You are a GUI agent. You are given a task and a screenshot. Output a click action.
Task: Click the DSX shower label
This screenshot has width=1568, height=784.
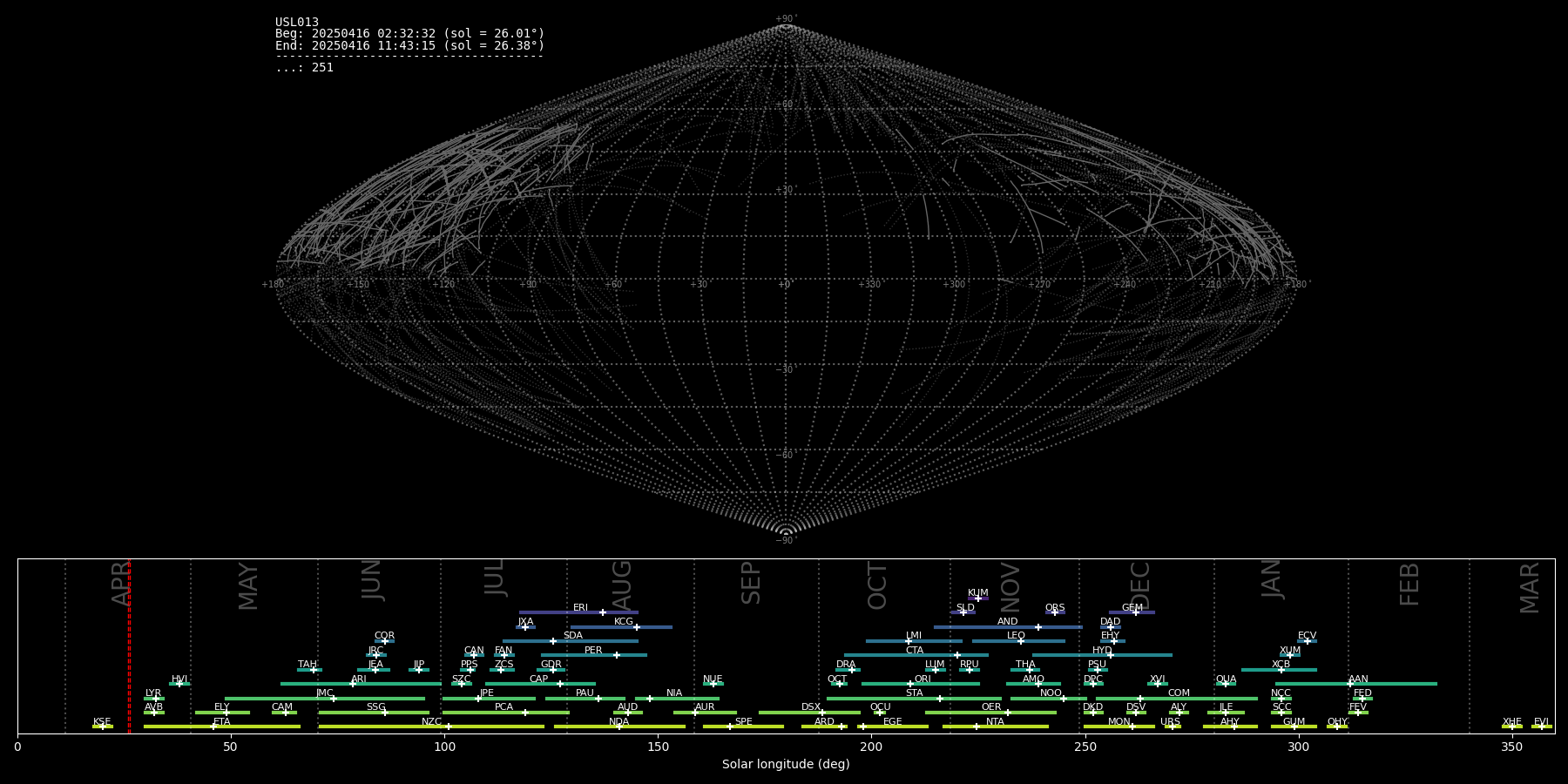811,707
